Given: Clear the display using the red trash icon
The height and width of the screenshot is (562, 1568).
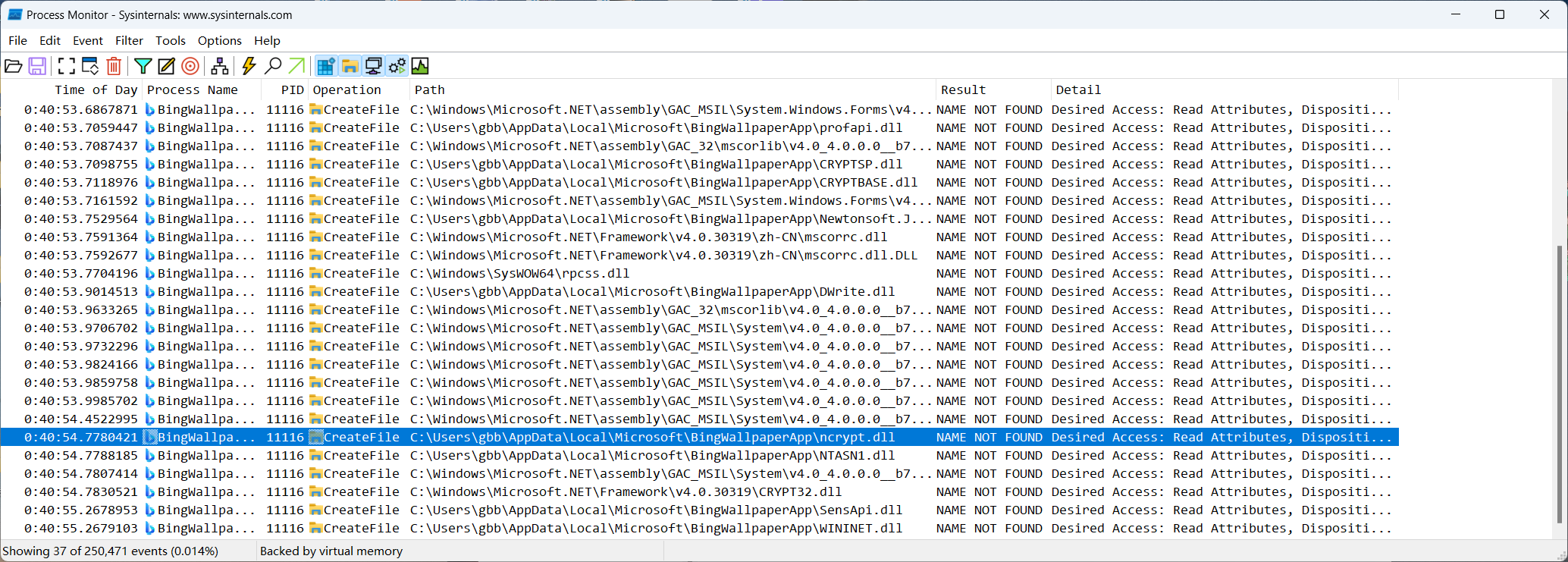Looking at the screenshot, I should pos(114,66).
